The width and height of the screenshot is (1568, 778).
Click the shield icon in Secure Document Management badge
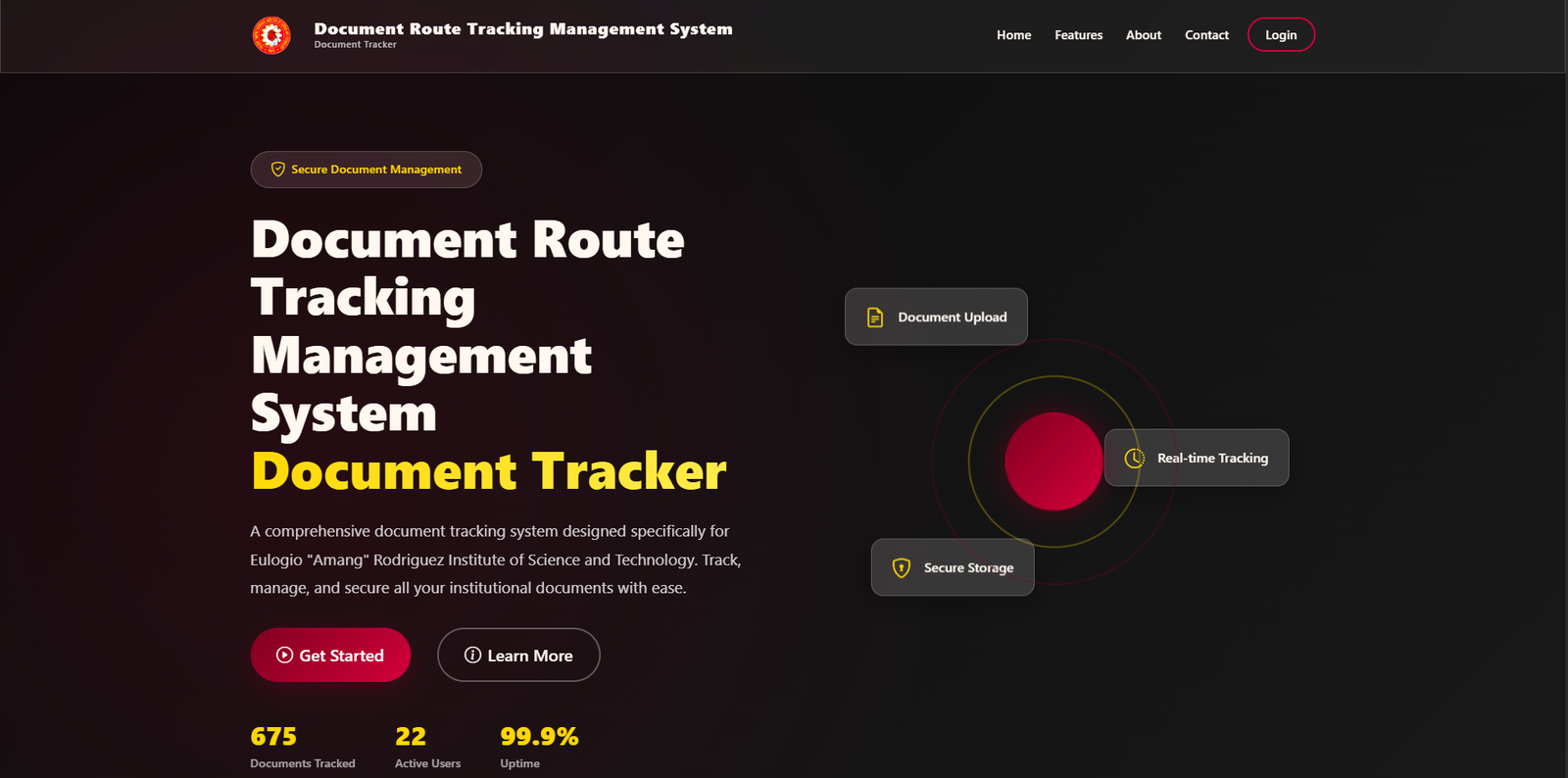(278, 170)
